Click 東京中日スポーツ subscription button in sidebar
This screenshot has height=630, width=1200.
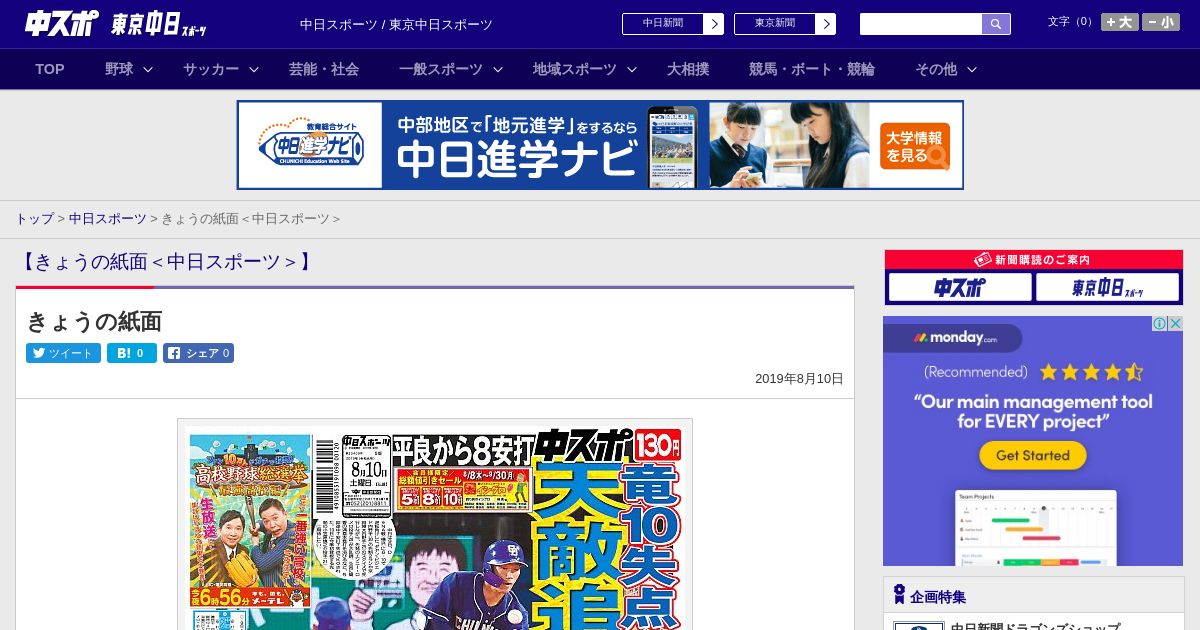[1107, 287]
